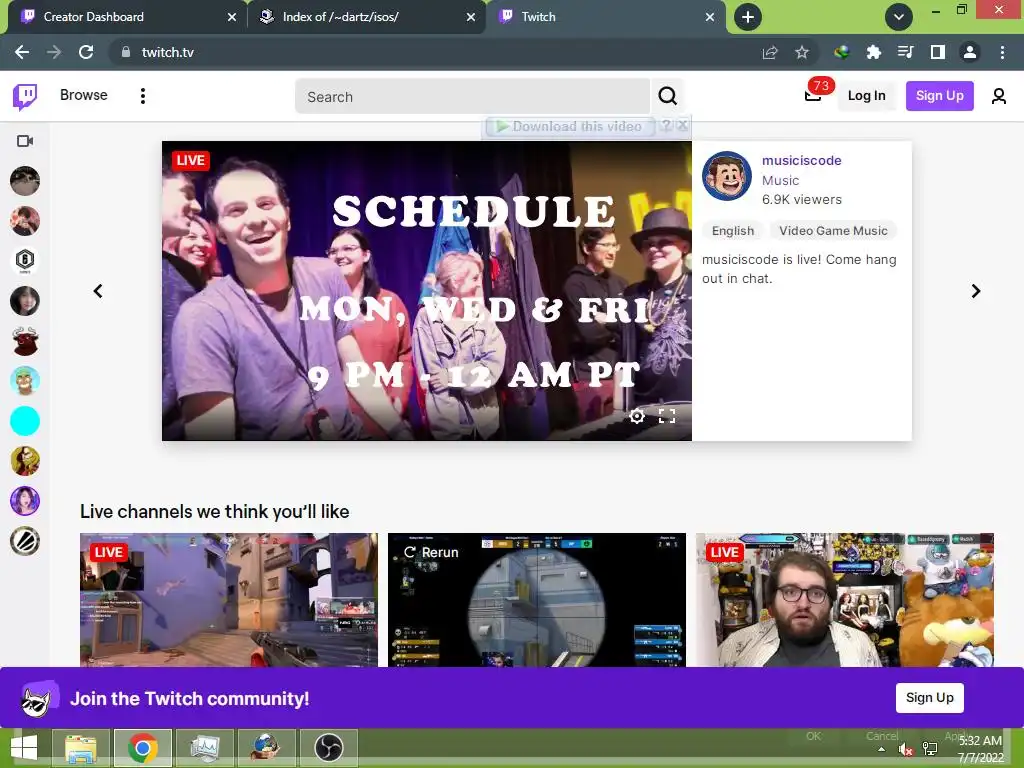Screen dimensions: 1024x768
Task: Open the user profile icon menu
Action: coord(999,96)
